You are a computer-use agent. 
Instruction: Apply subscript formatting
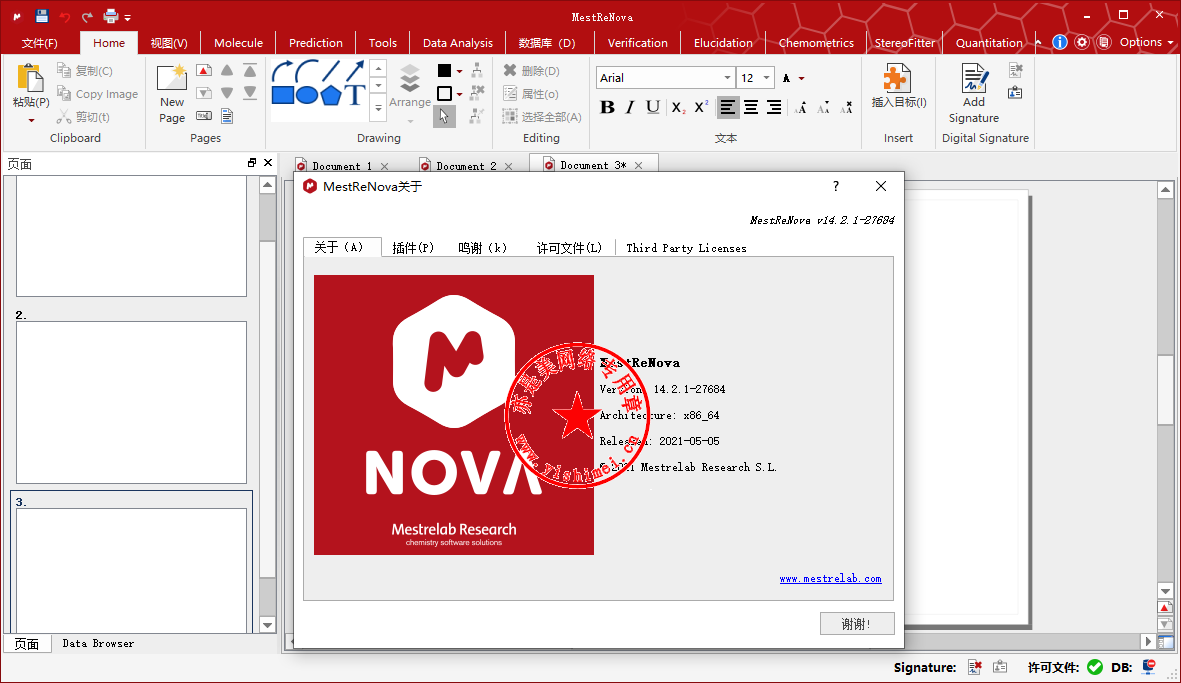[x=678, y=108]
